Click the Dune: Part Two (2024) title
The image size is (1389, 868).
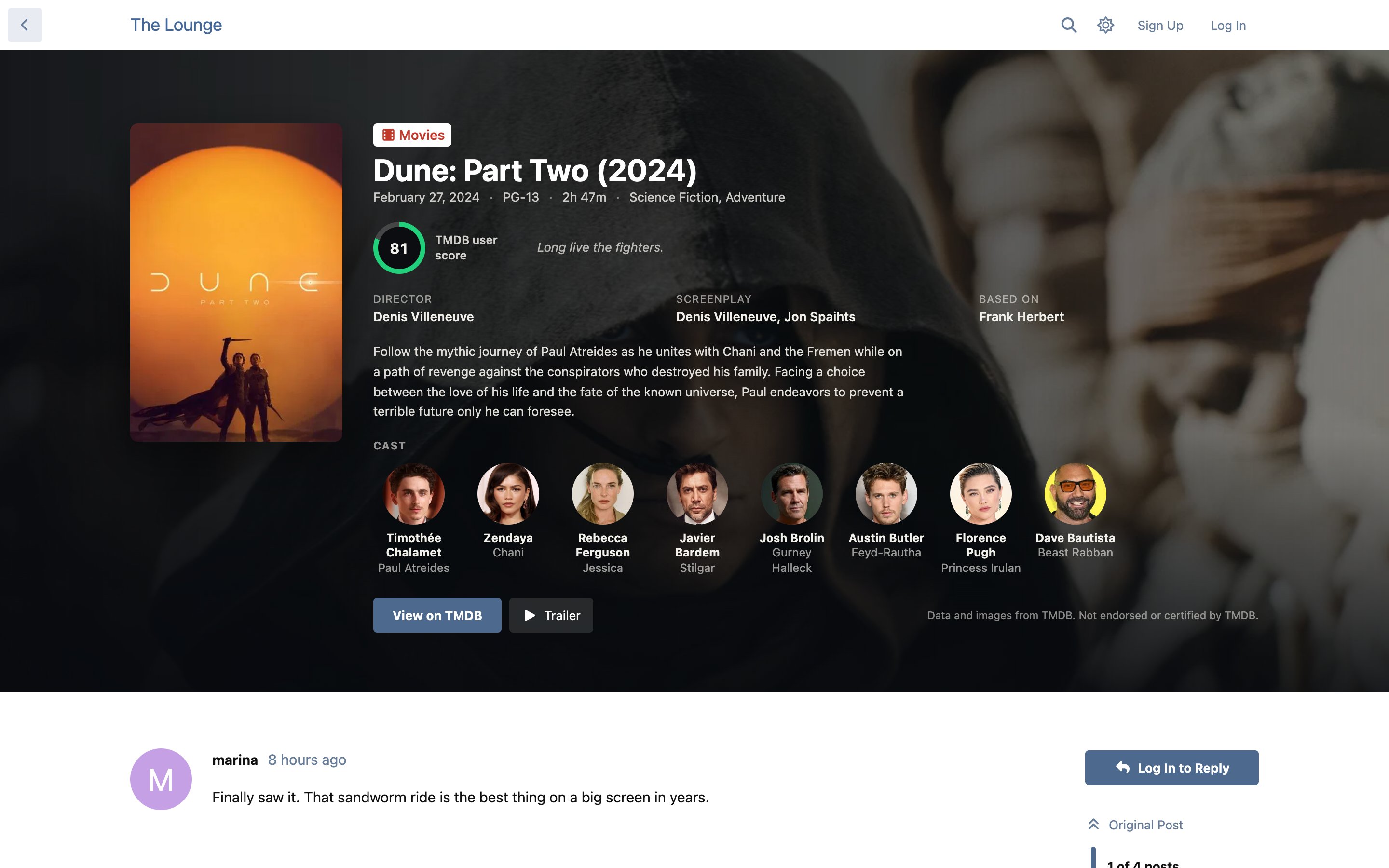pos(535,171)
